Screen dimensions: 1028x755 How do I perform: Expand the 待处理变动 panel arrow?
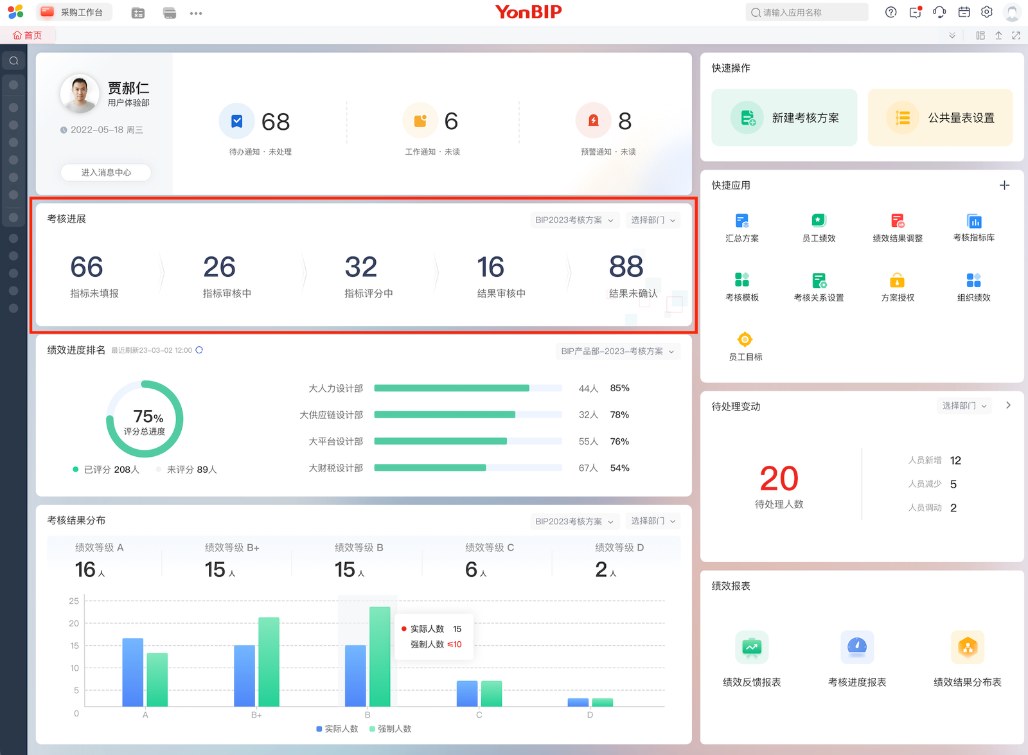pyautogui.click(x=1008, y=405)
